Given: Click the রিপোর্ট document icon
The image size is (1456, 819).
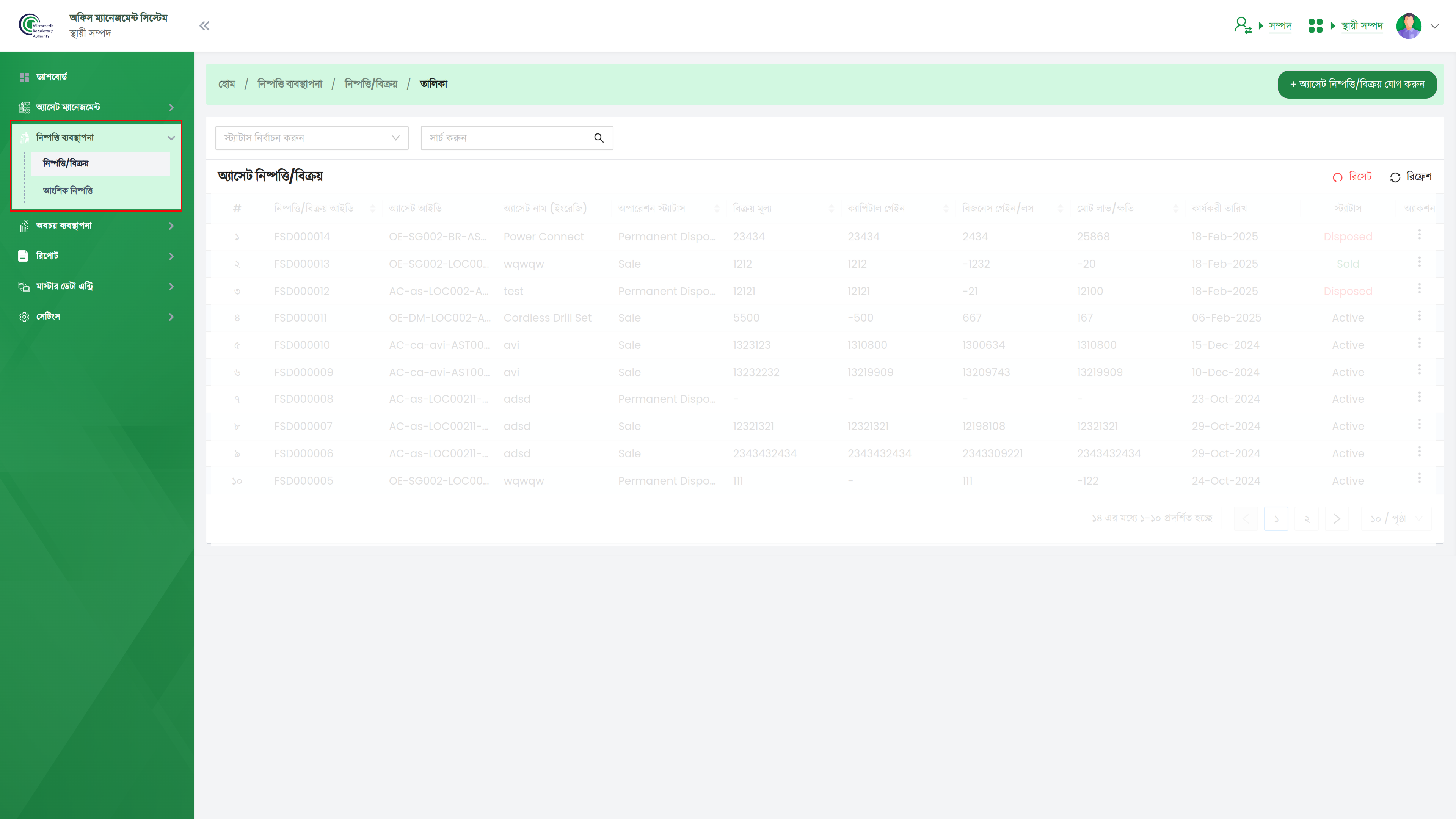Looking at the screenshot, I should (23, 256).
